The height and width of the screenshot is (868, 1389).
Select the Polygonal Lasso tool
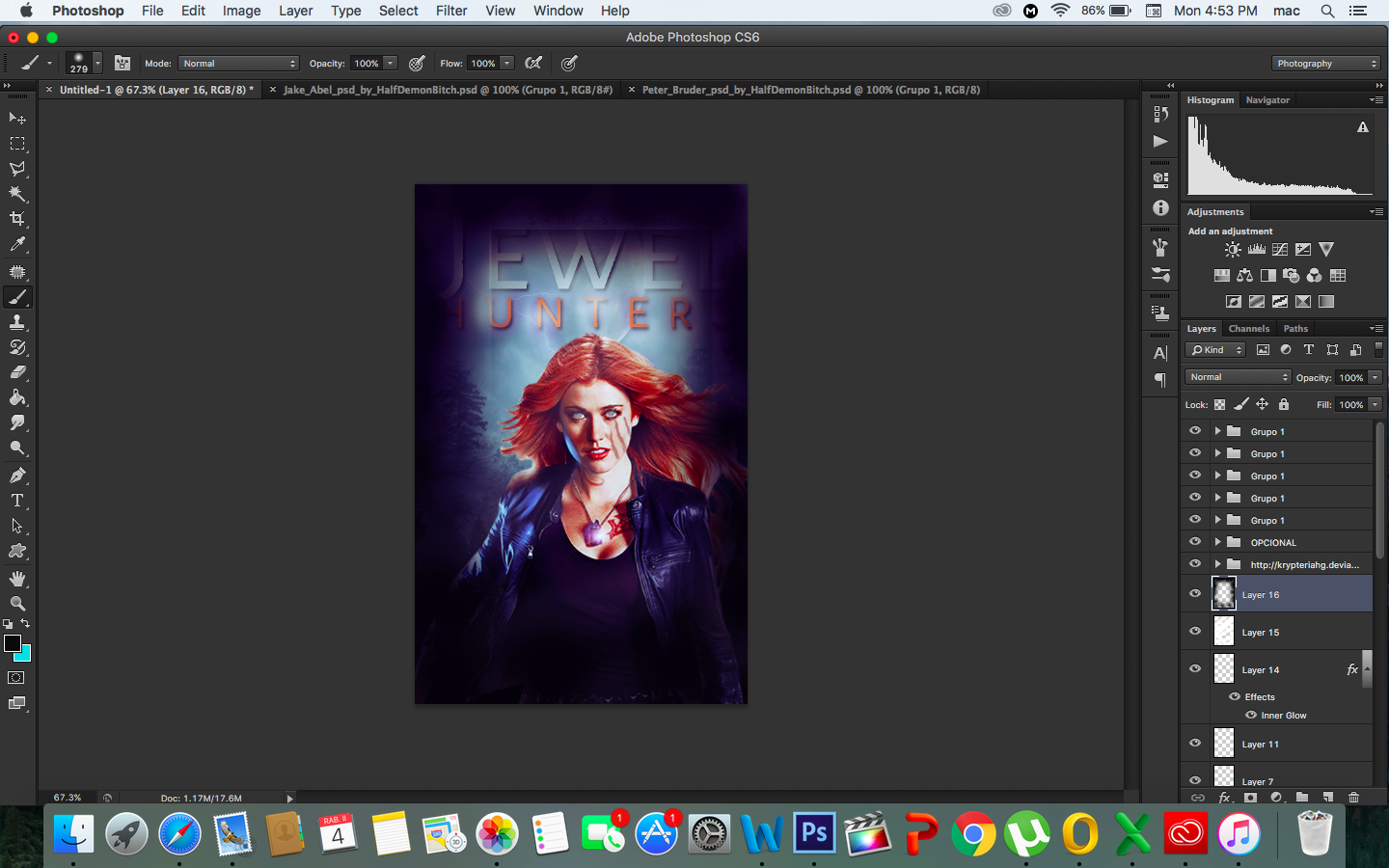click(x=17, y=169)
